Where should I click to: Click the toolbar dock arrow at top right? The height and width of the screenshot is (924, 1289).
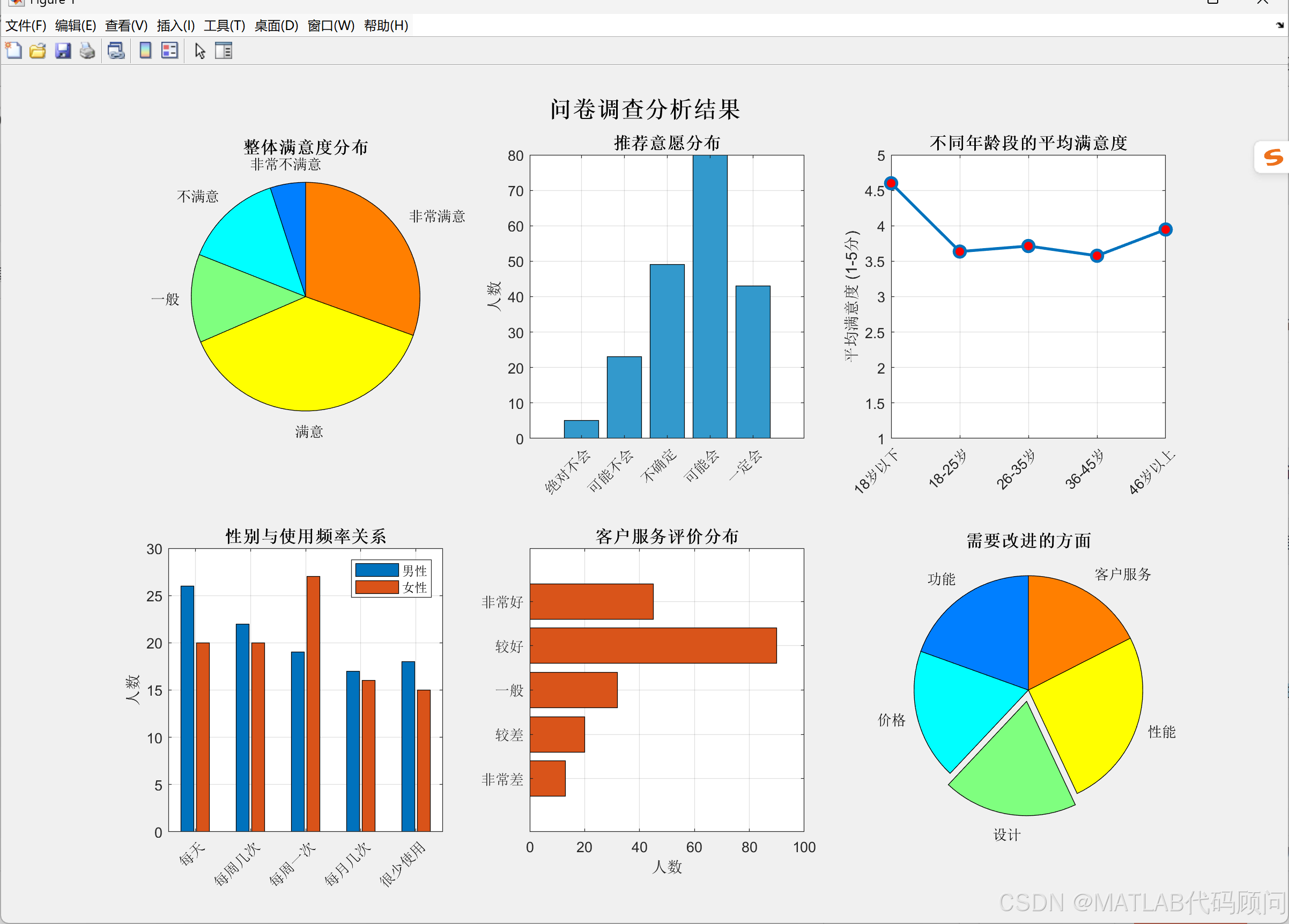pos(1279,25)
